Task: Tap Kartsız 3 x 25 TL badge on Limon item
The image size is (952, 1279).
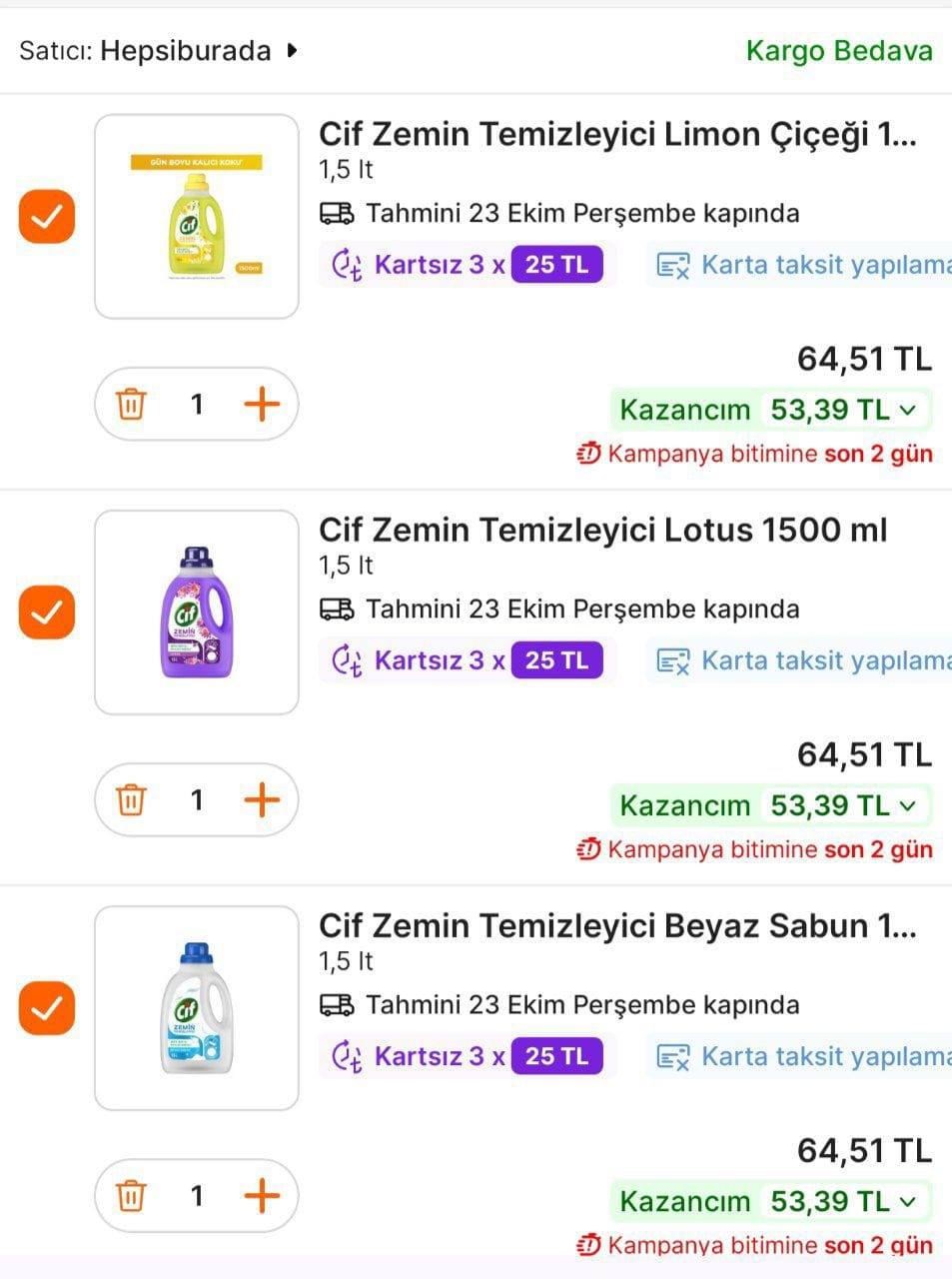Action: pos(467,265)
